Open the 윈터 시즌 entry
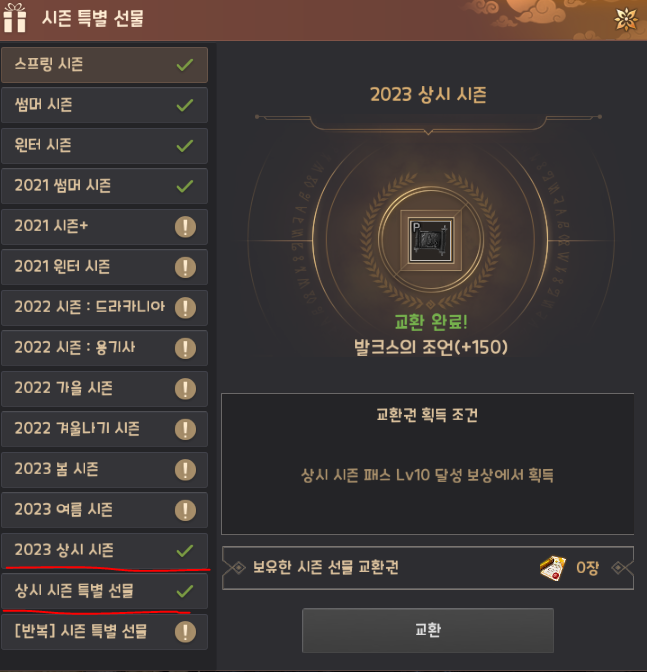 pos(105,146)
